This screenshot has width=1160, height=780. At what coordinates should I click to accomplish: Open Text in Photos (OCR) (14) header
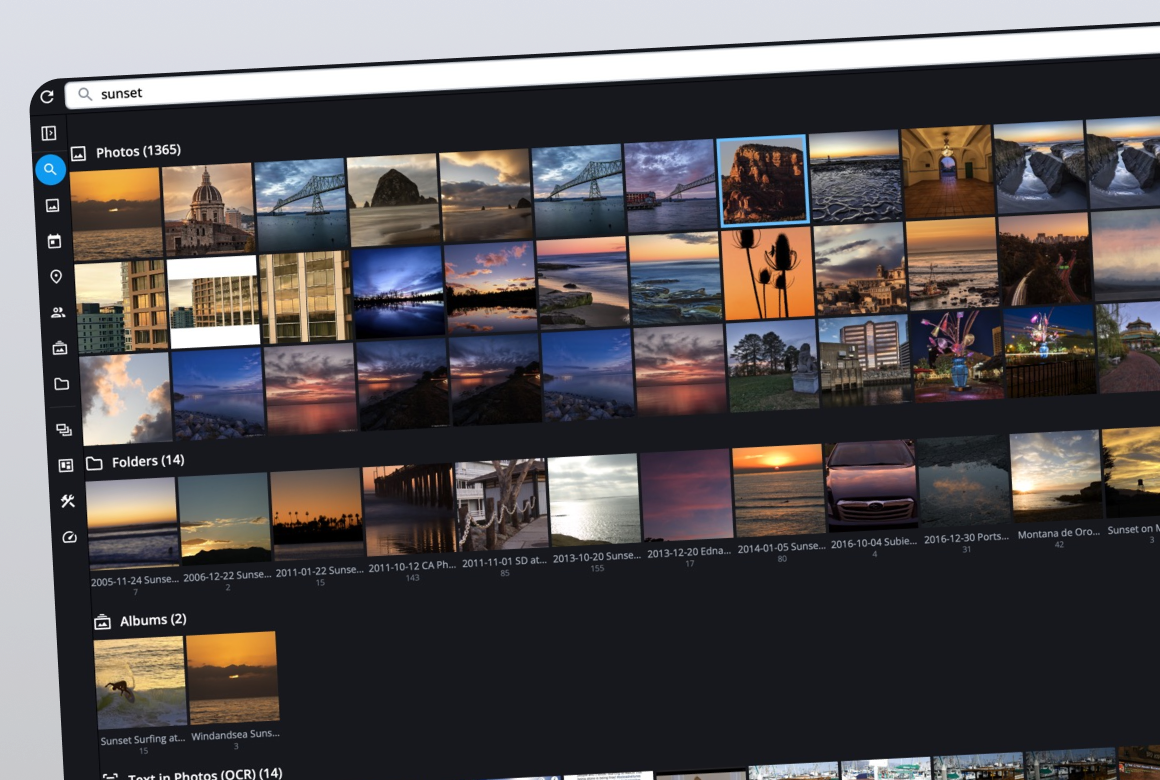[194, 774]
